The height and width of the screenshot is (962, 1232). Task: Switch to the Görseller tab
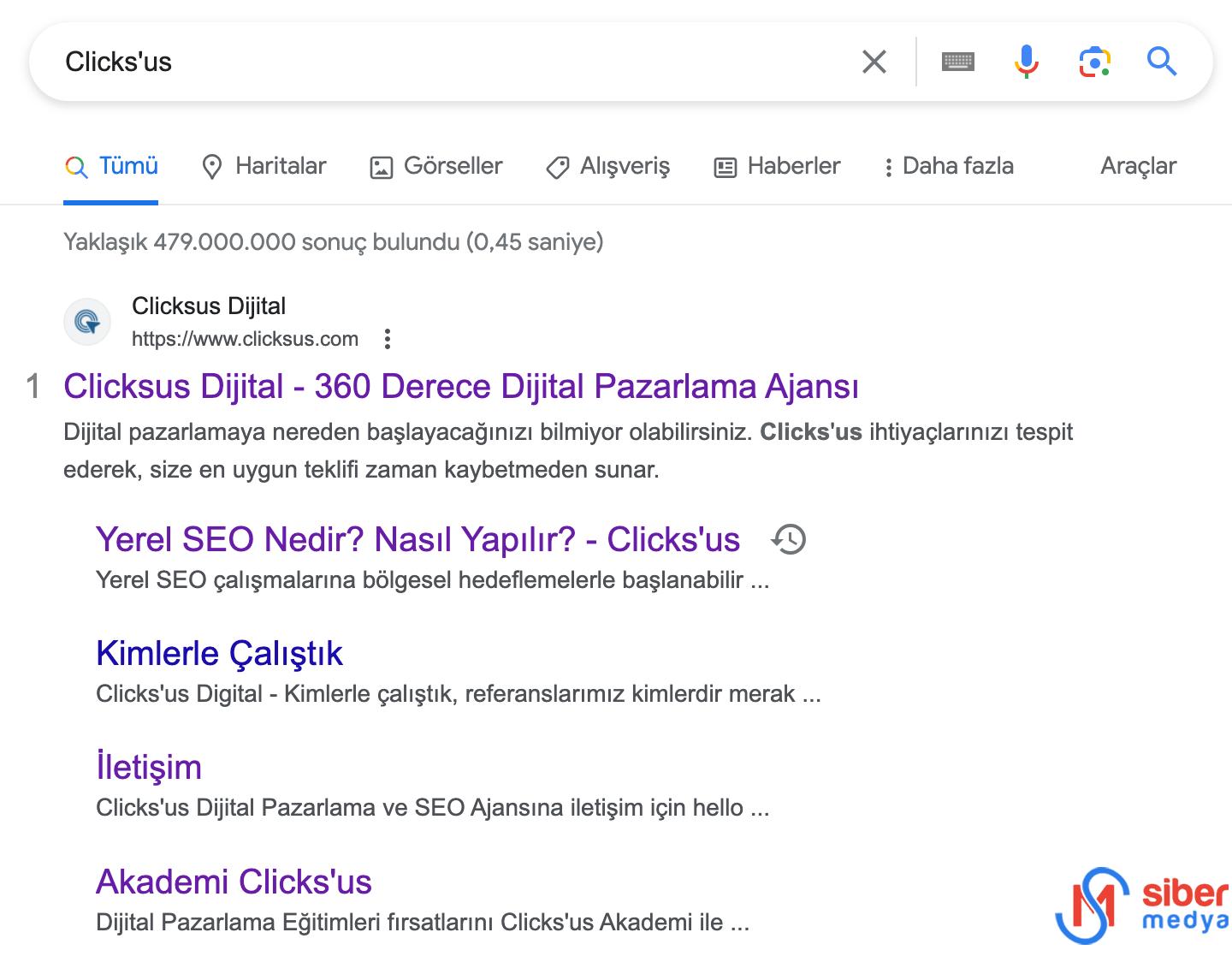click(436, 166)
